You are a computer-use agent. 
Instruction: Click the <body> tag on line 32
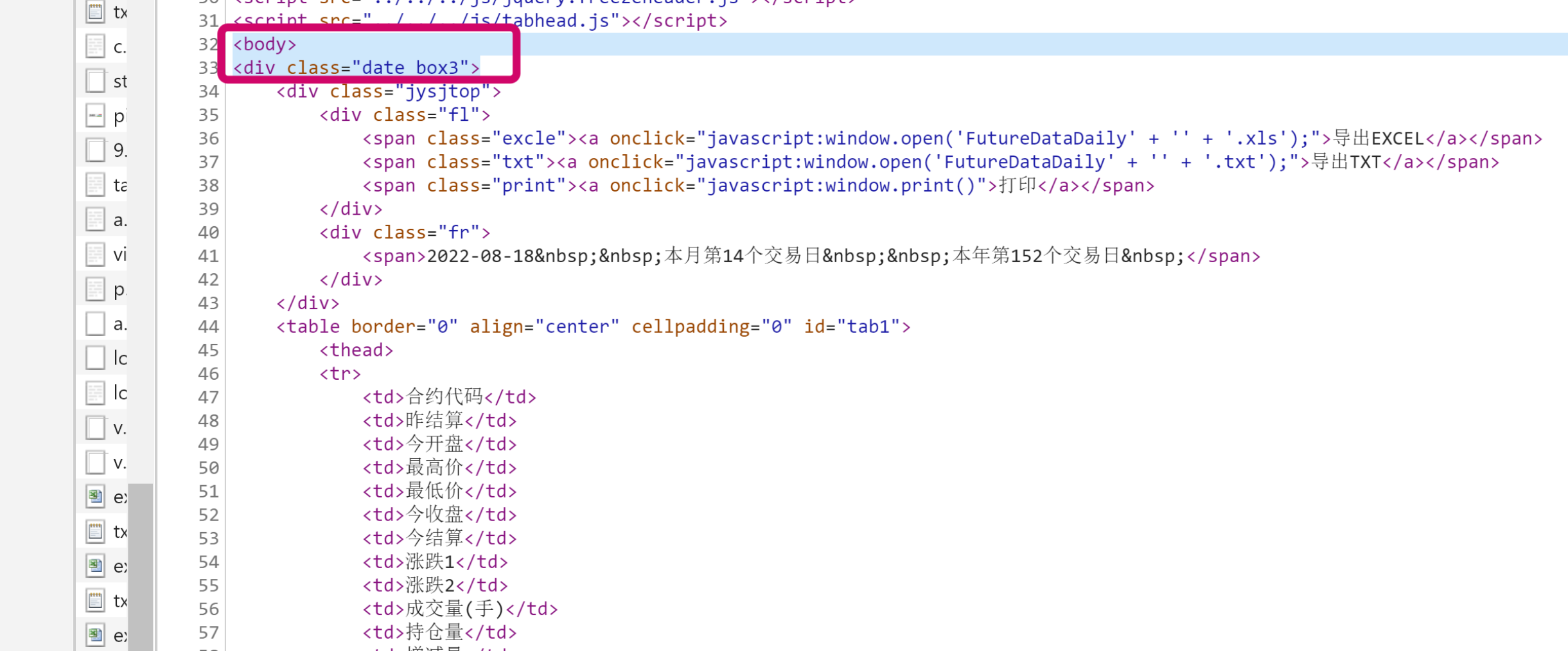click(x=265, y=44)
